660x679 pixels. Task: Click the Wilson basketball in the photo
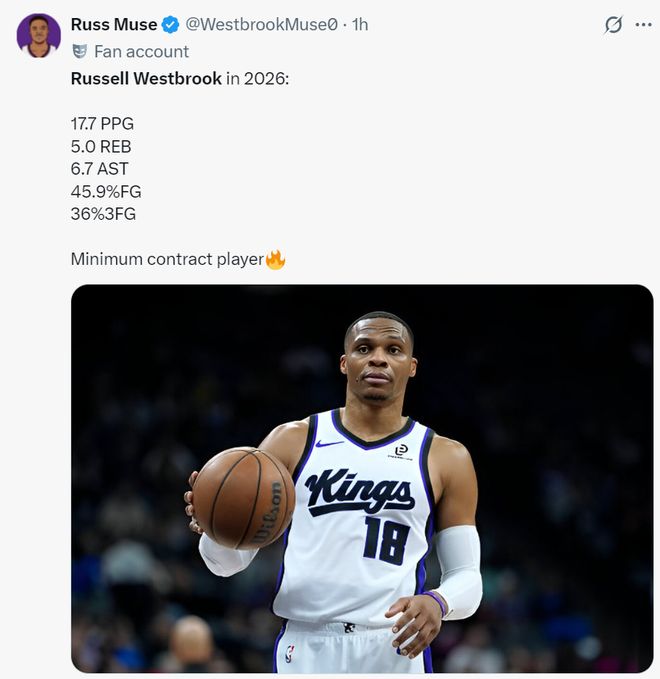243,497
